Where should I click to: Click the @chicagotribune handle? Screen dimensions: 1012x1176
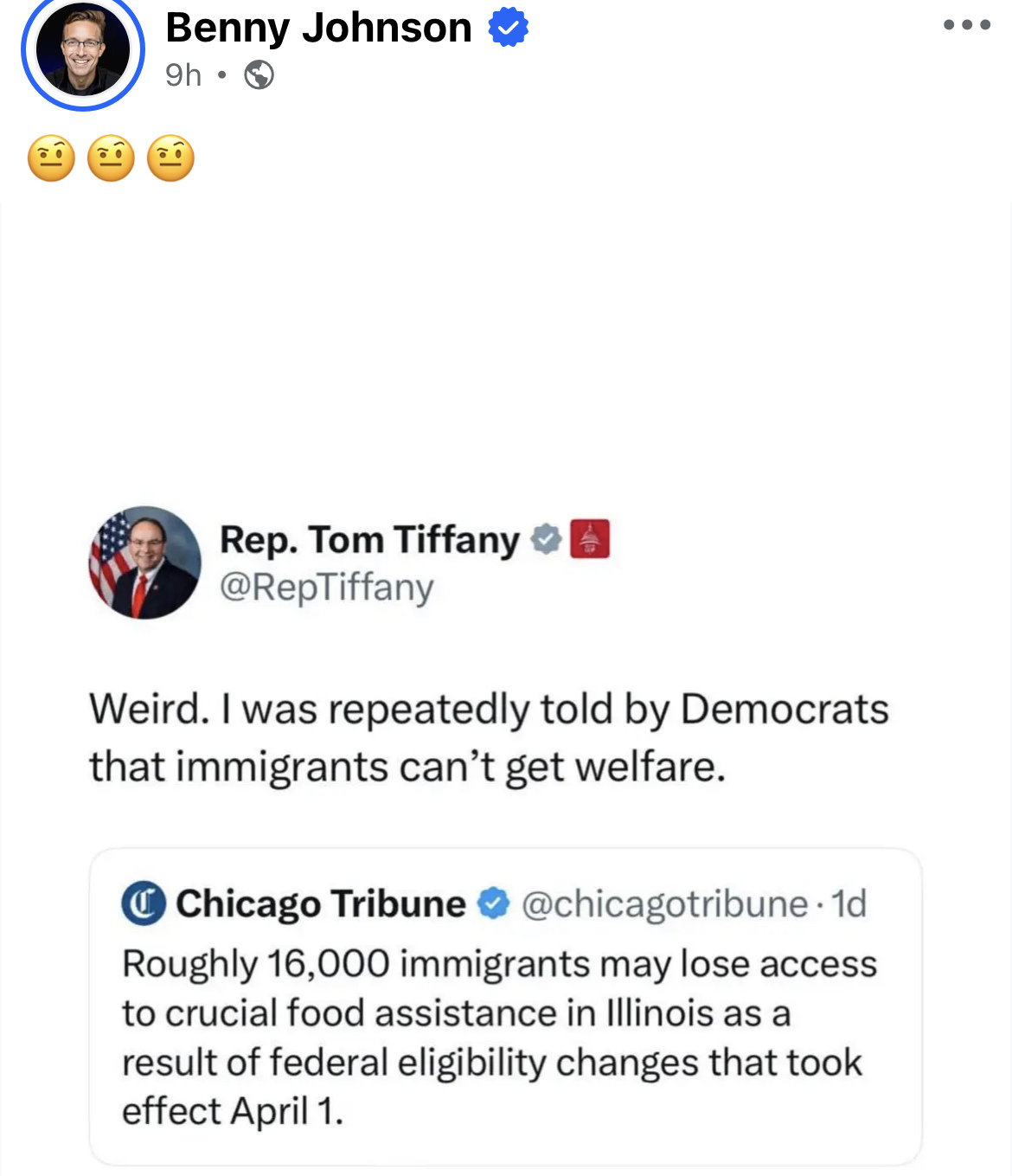coord(664,903)
